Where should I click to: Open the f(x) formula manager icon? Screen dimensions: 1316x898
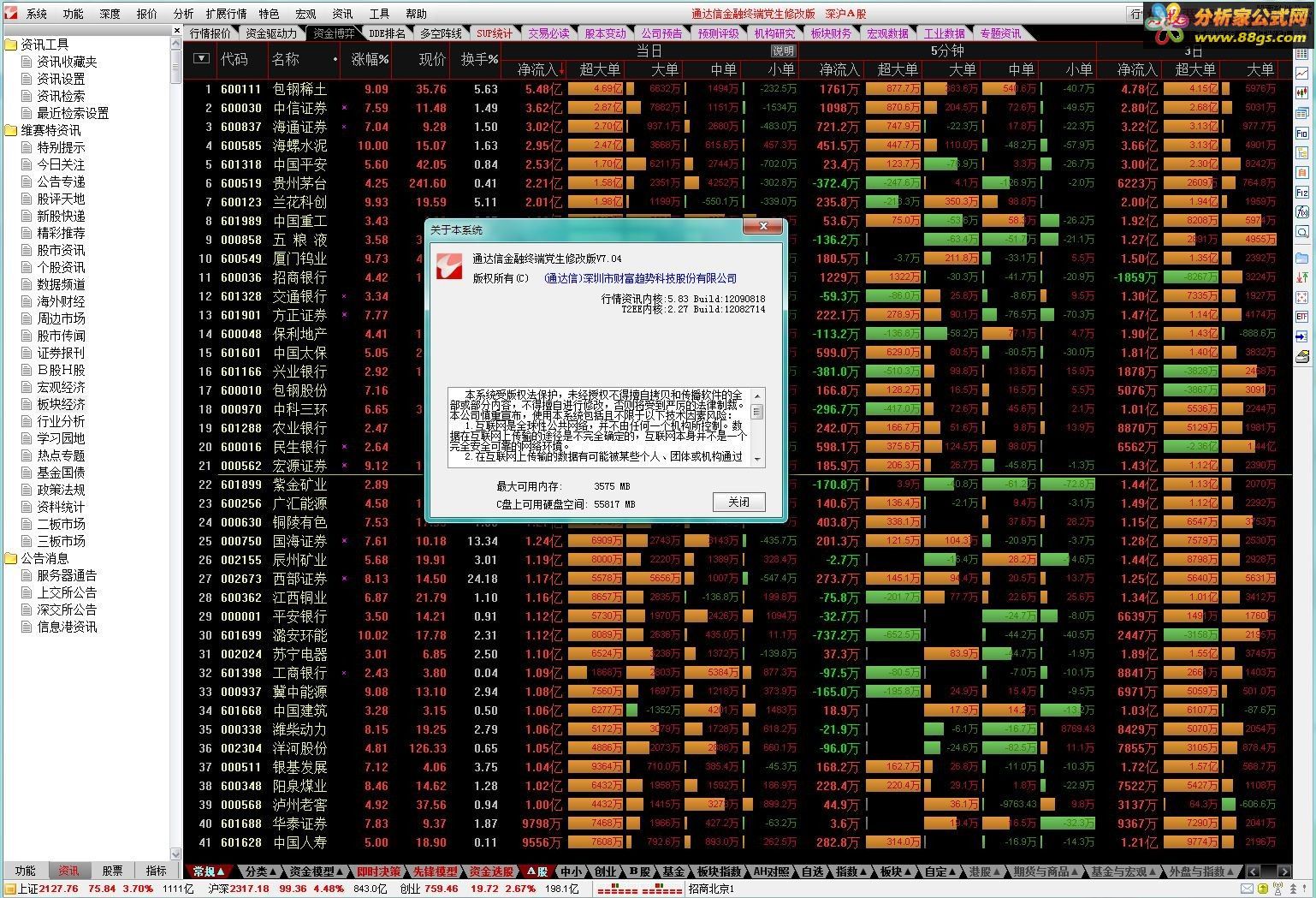click(1302, 211)
